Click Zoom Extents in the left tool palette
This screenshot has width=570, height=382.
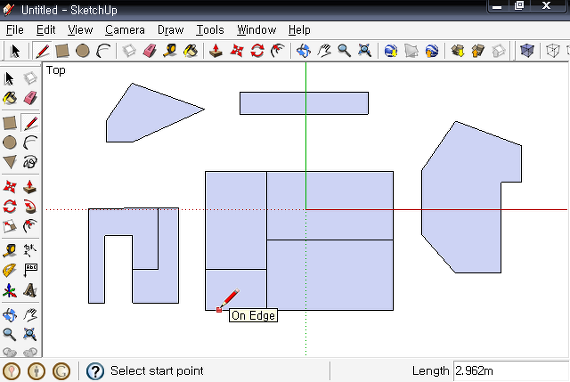click(30, 334)
